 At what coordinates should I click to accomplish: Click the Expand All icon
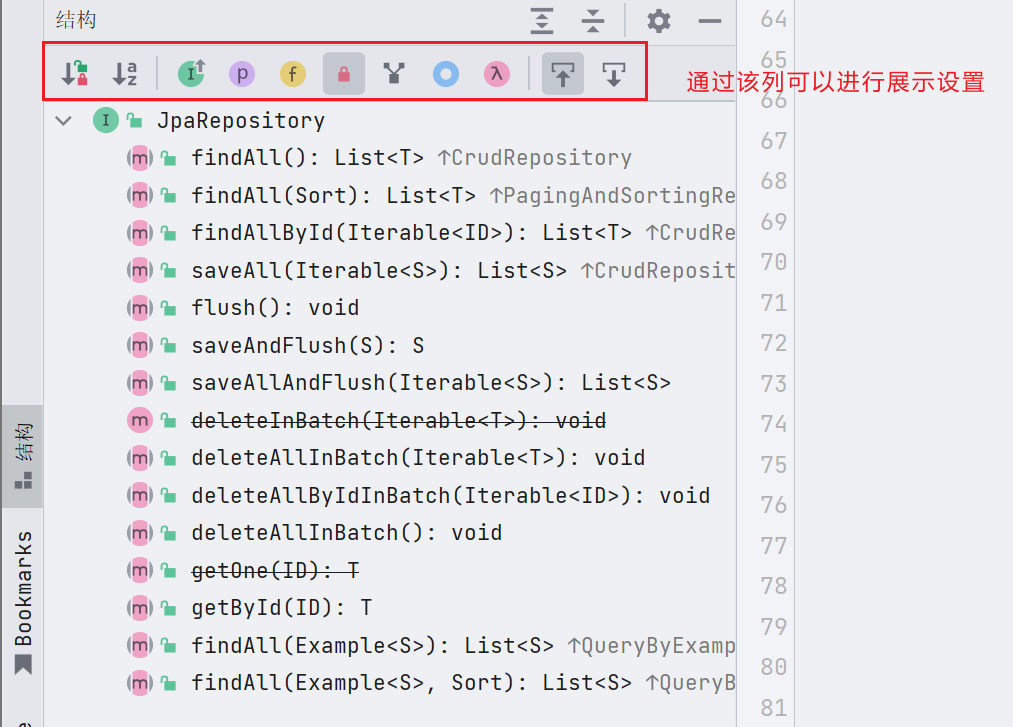[x=542, y=21]
